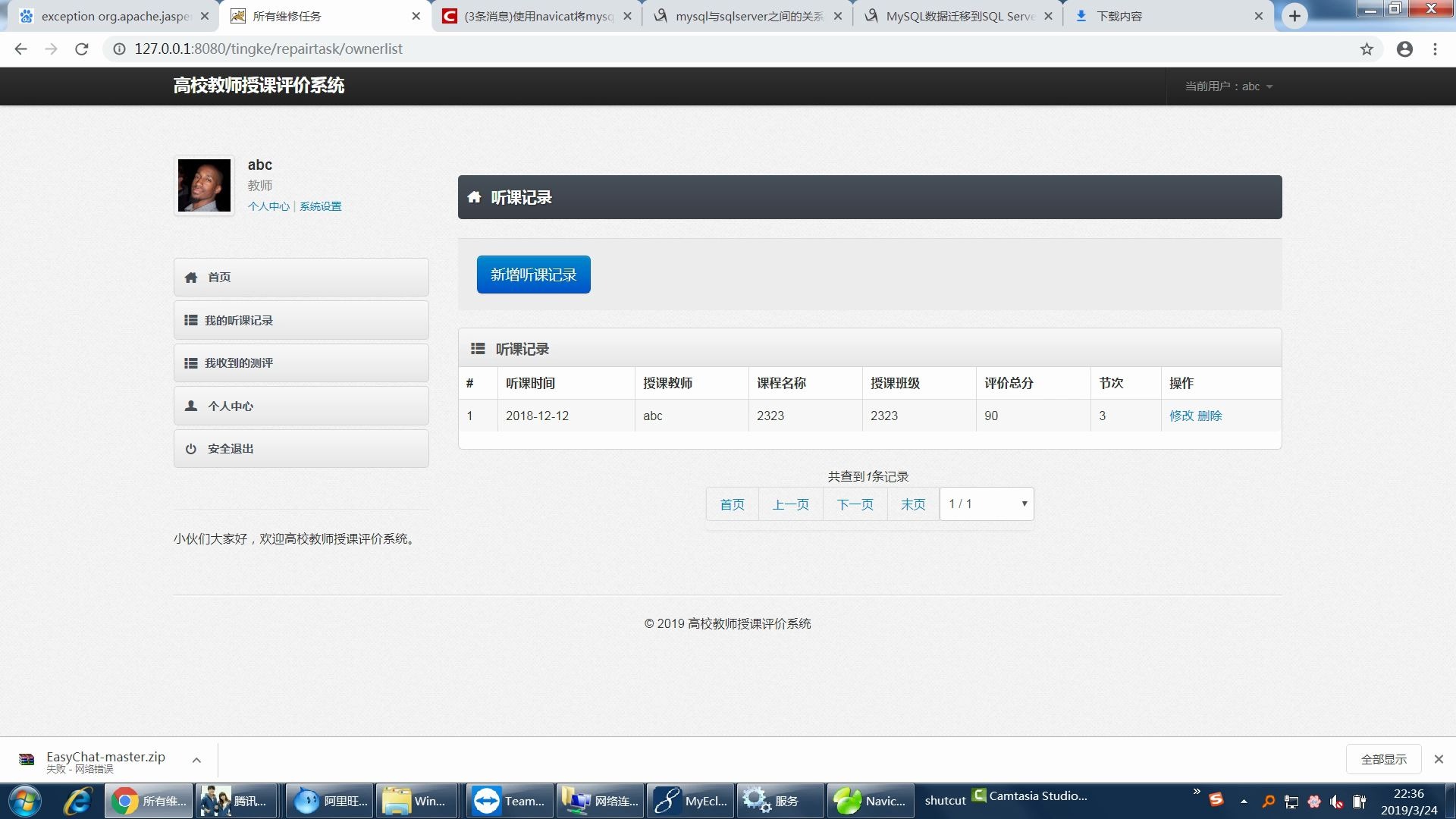Click the power icon beside 安全退出

click(191, 448)
